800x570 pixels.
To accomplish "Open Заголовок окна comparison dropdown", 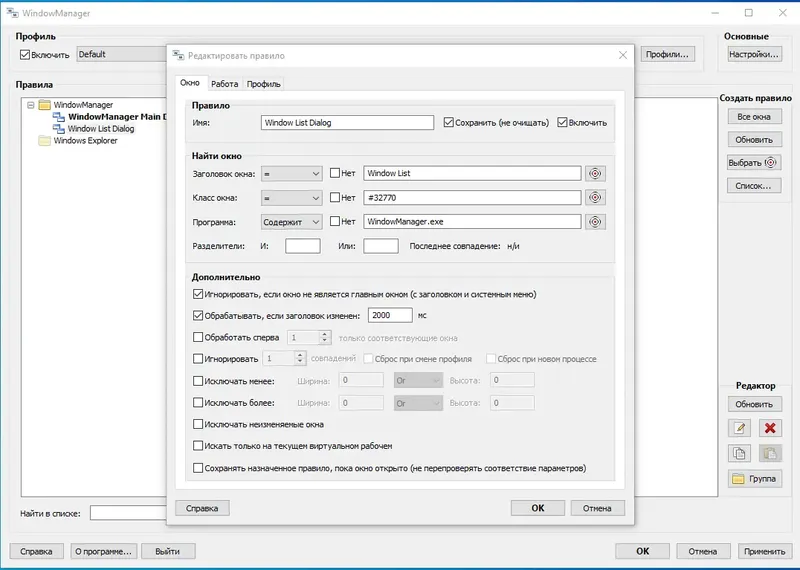I will point(291,174).
